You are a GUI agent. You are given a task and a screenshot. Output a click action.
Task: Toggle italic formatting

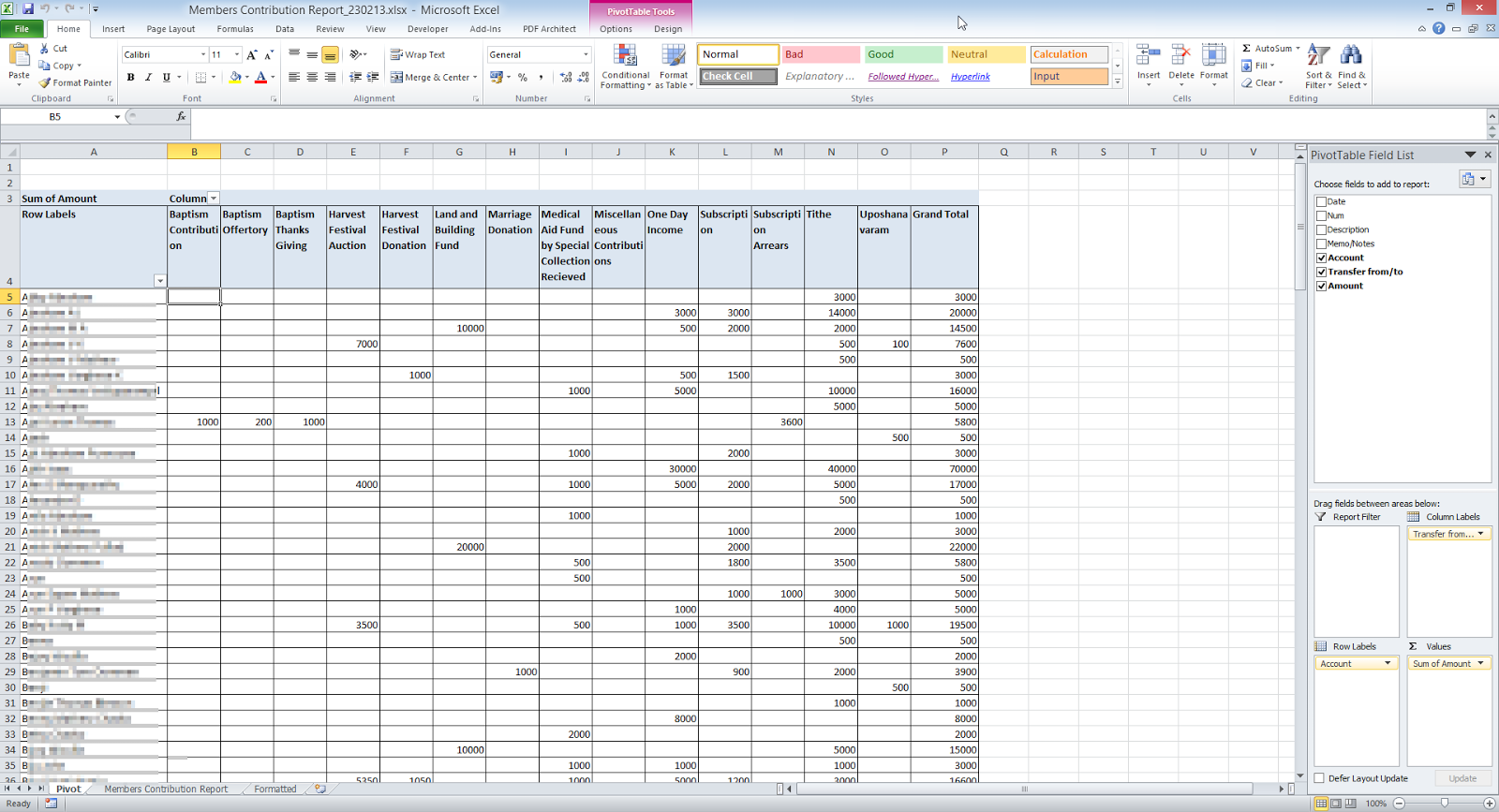tap(148, 77)
